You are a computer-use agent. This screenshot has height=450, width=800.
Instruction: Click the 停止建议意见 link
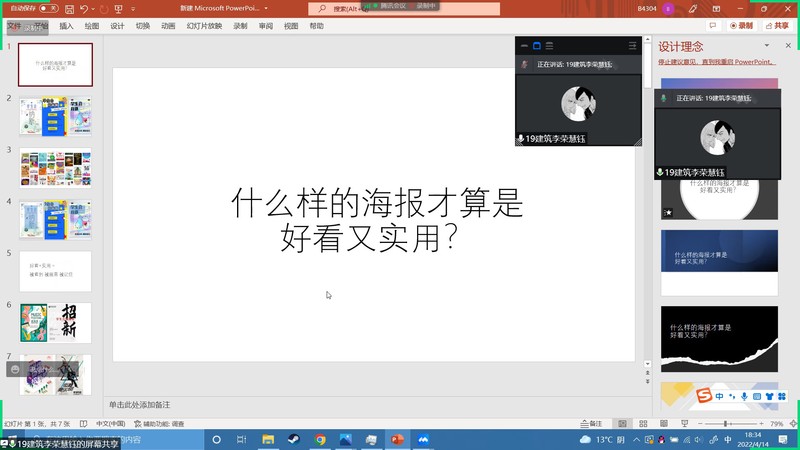tap(716, 62)
